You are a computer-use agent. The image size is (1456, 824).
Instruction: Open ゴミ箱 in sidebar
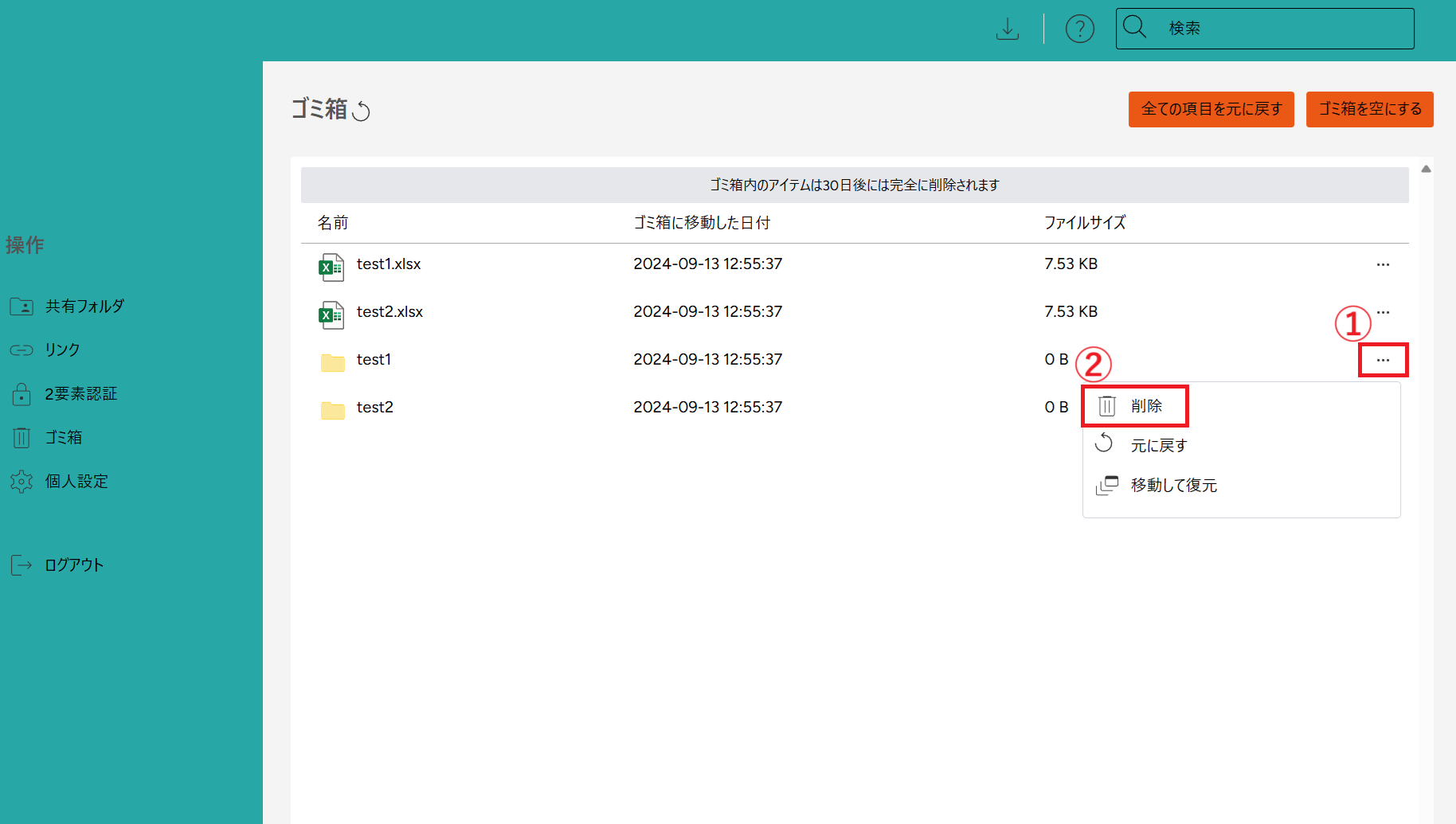click(64, 438)
